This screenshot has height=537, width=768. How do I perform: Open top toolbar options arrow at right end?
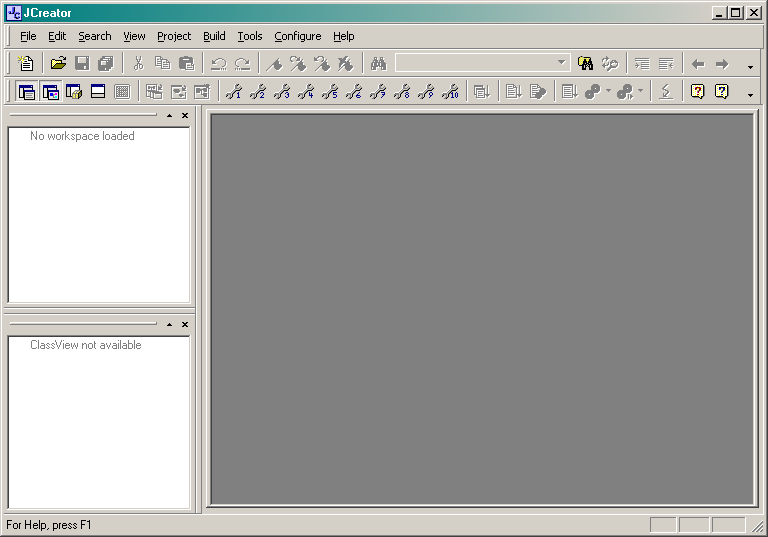750,67
